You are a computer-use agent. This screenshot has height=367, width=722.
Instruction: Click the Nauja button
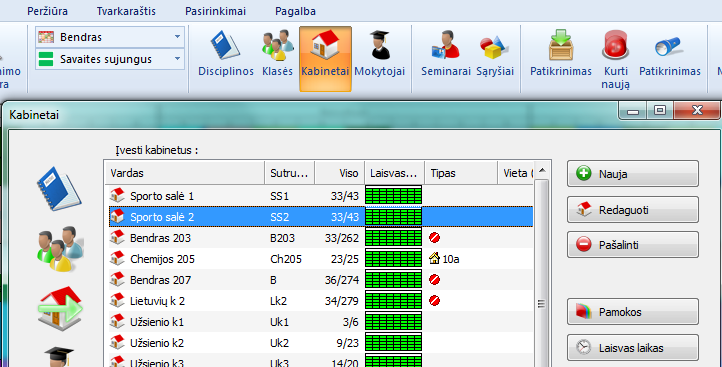pyautogui.click(x=633, y=174)
